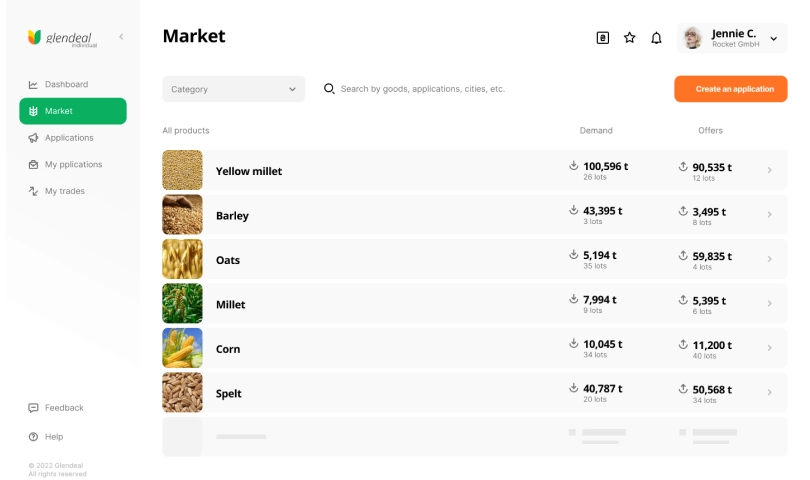Click the search magnifier icon
The width and height of the screenshot is (810, 480).
coord(329,89)
